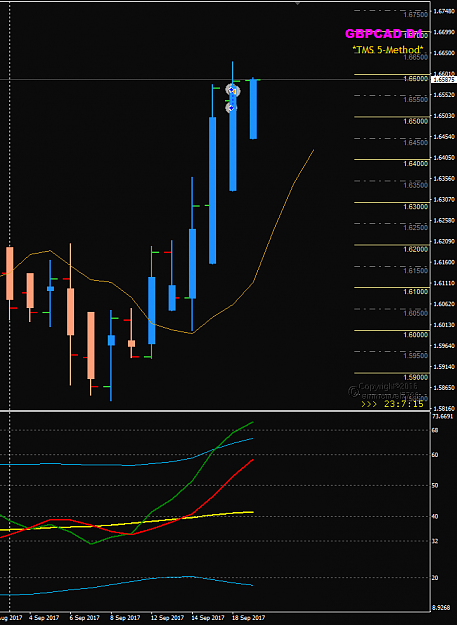Select the 6 Sep 2017 orange candle
This screenshot has width=457, height=625.
pos(71,312)
